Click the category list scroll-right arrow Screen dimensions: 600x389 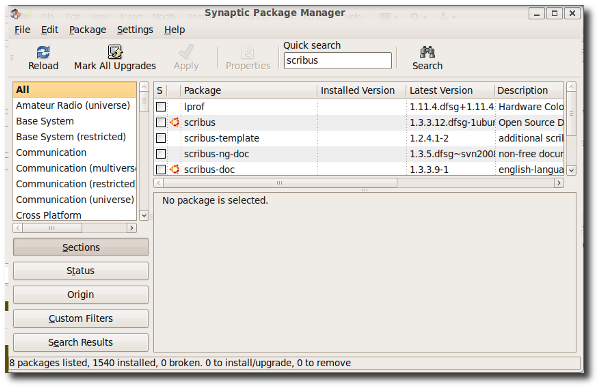(x=132, y=228)
